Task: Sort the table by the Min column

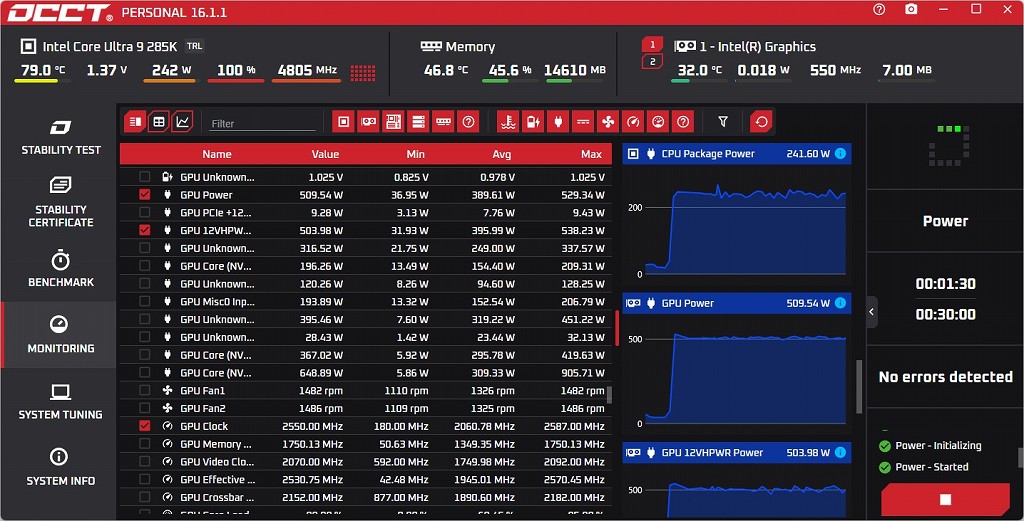Action: tap(415, 154)
